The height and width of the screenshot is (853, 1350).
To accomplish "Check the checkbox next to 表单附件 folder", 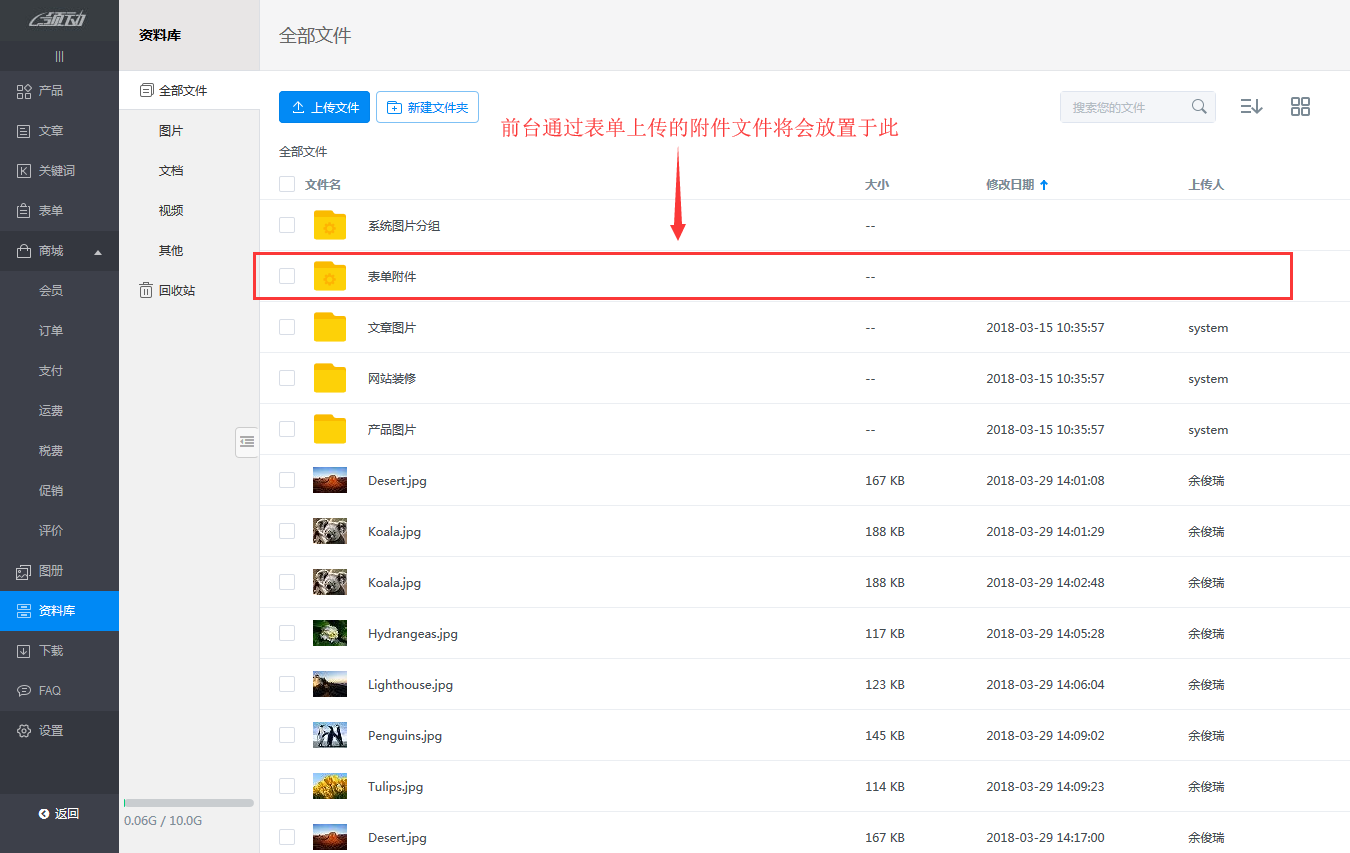I will click(x=287, y=276).
